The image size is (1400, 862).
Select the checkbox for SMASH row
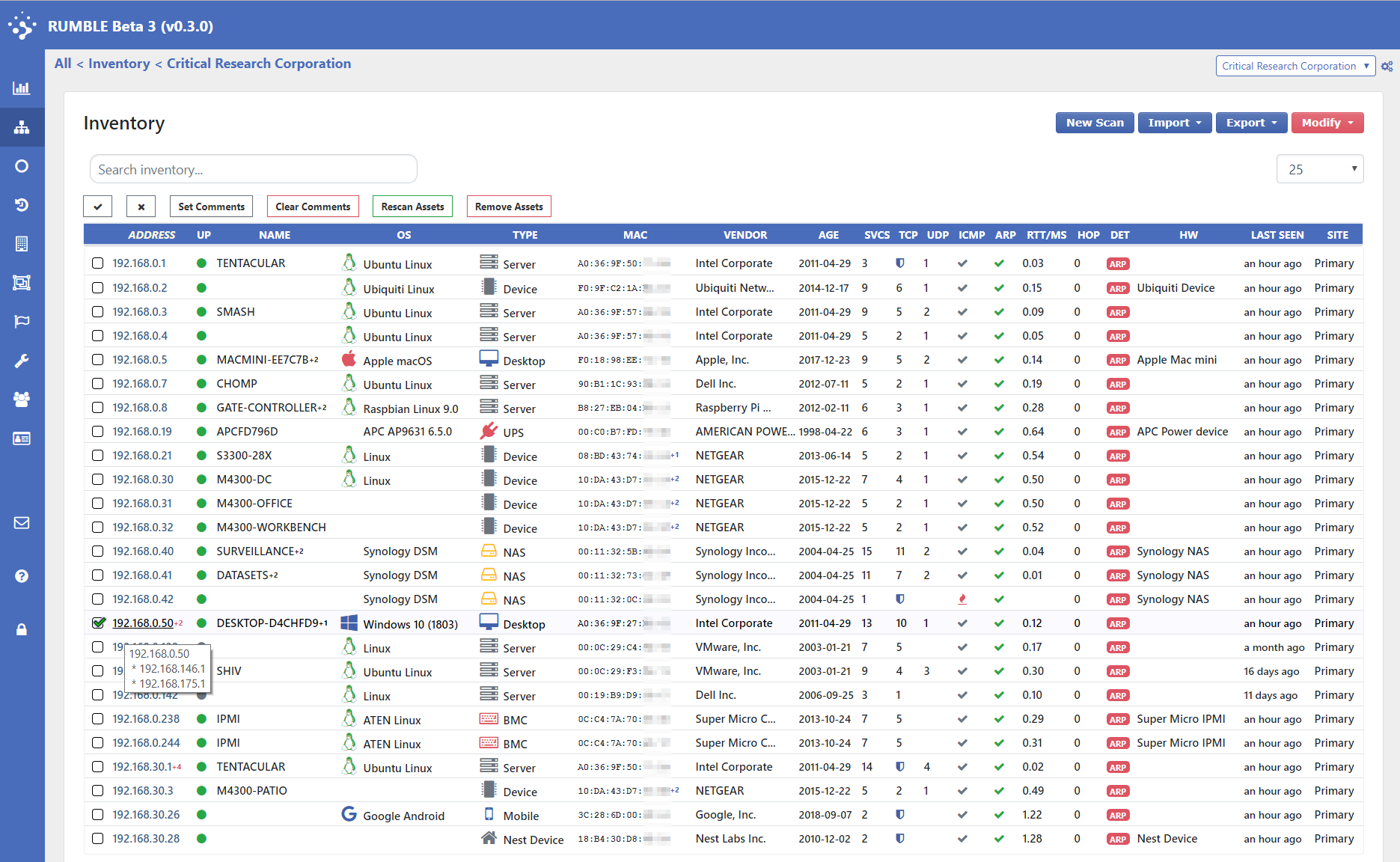(97, 311)
